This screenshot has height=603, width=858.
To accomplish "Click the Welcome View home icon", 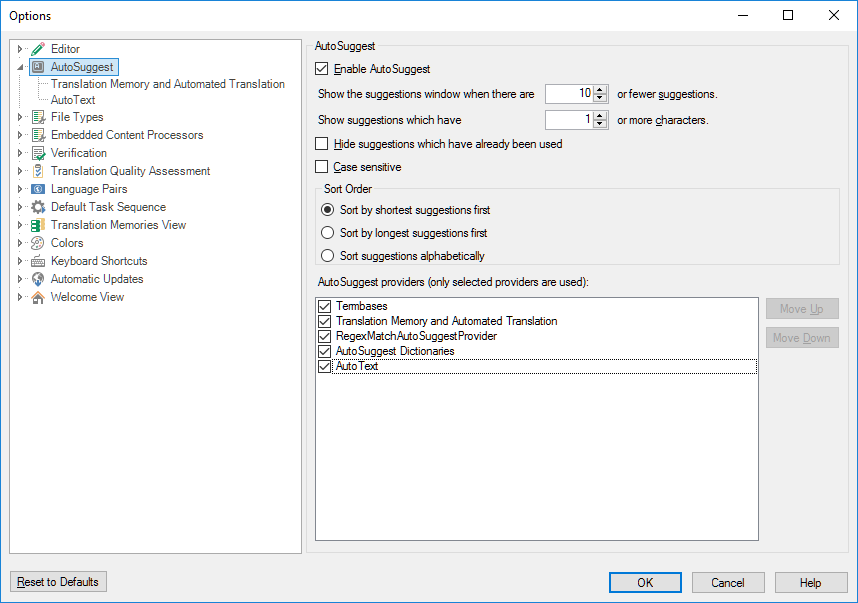I will pyautogui.click(x=38, y=297).
